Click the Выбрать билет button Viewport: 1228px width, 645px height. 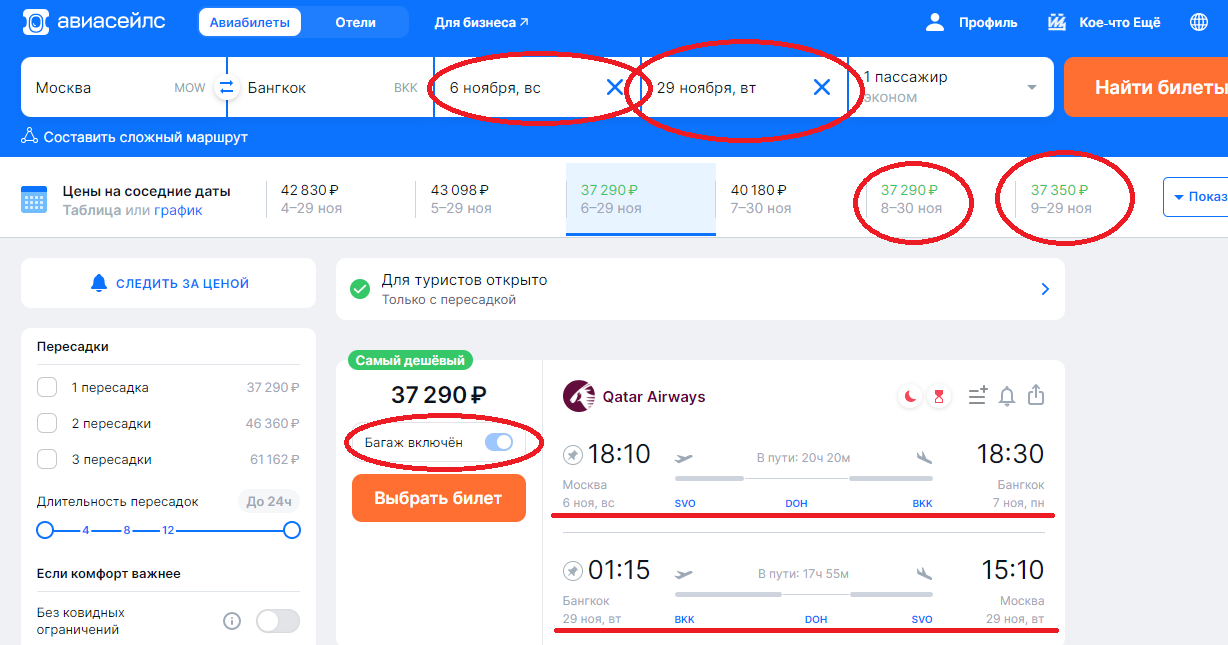[438, 498]
